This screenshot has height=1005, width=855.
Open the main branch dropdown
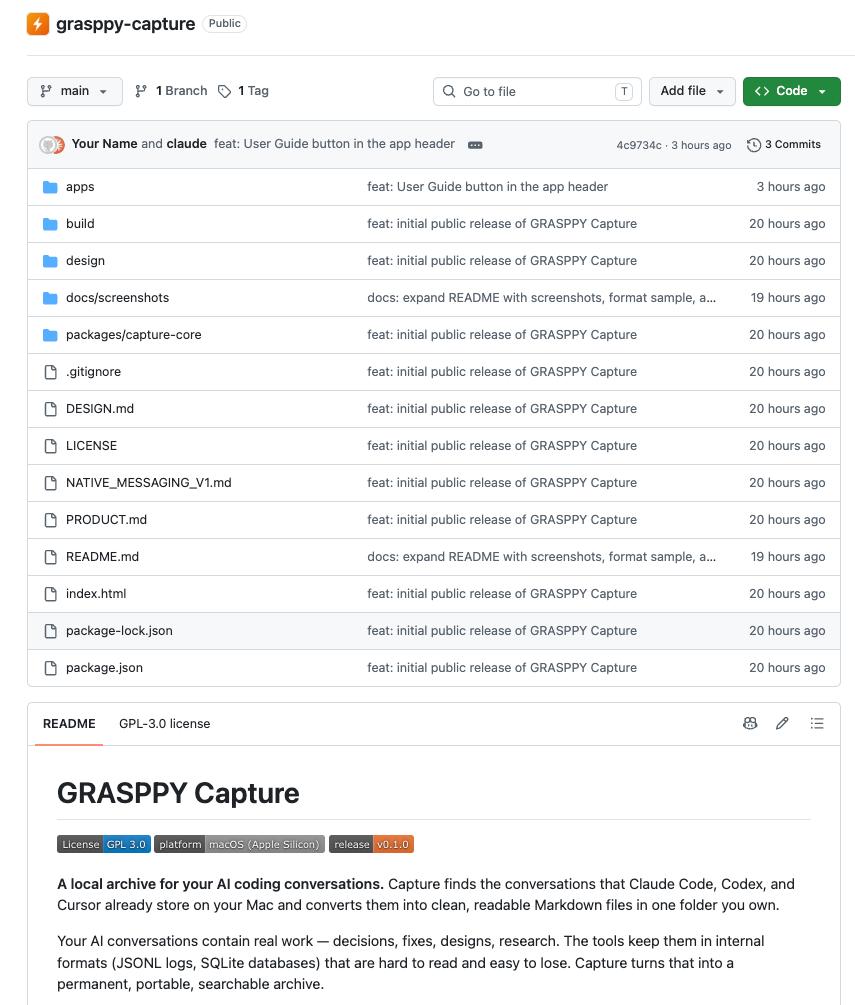tap(75, 91)
